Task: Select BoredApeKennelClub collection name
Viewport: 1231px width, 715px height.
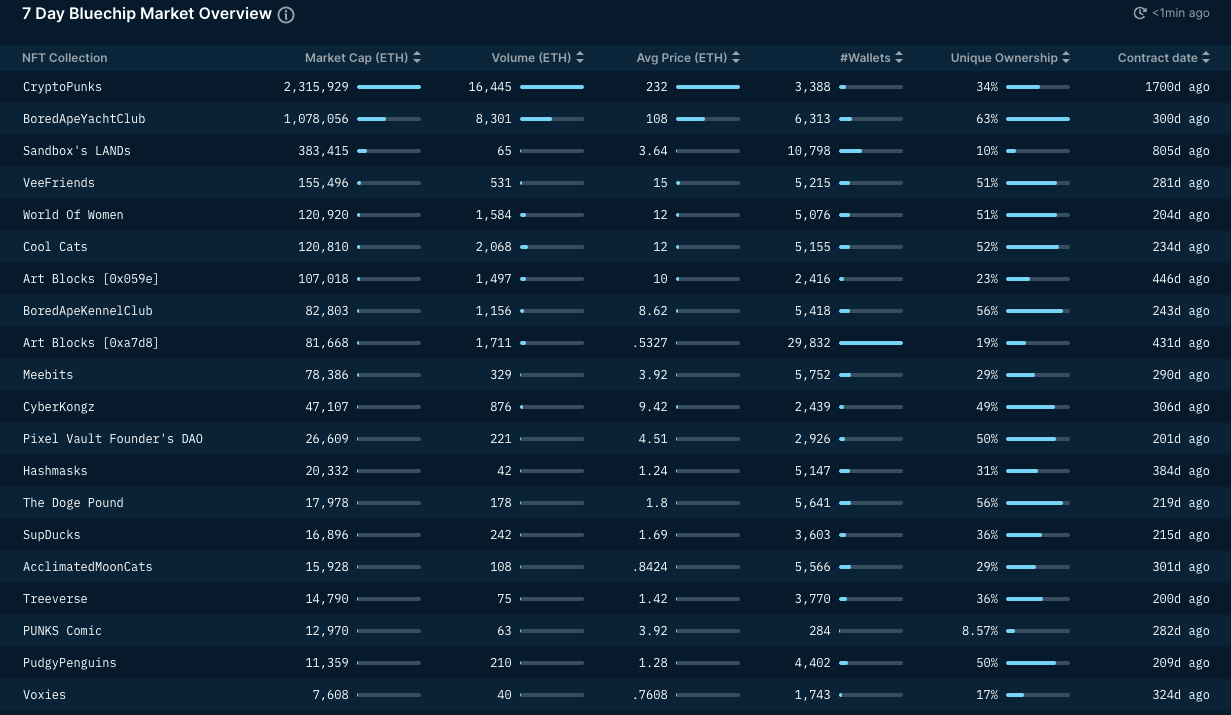Action: click(x=88, y=311)
